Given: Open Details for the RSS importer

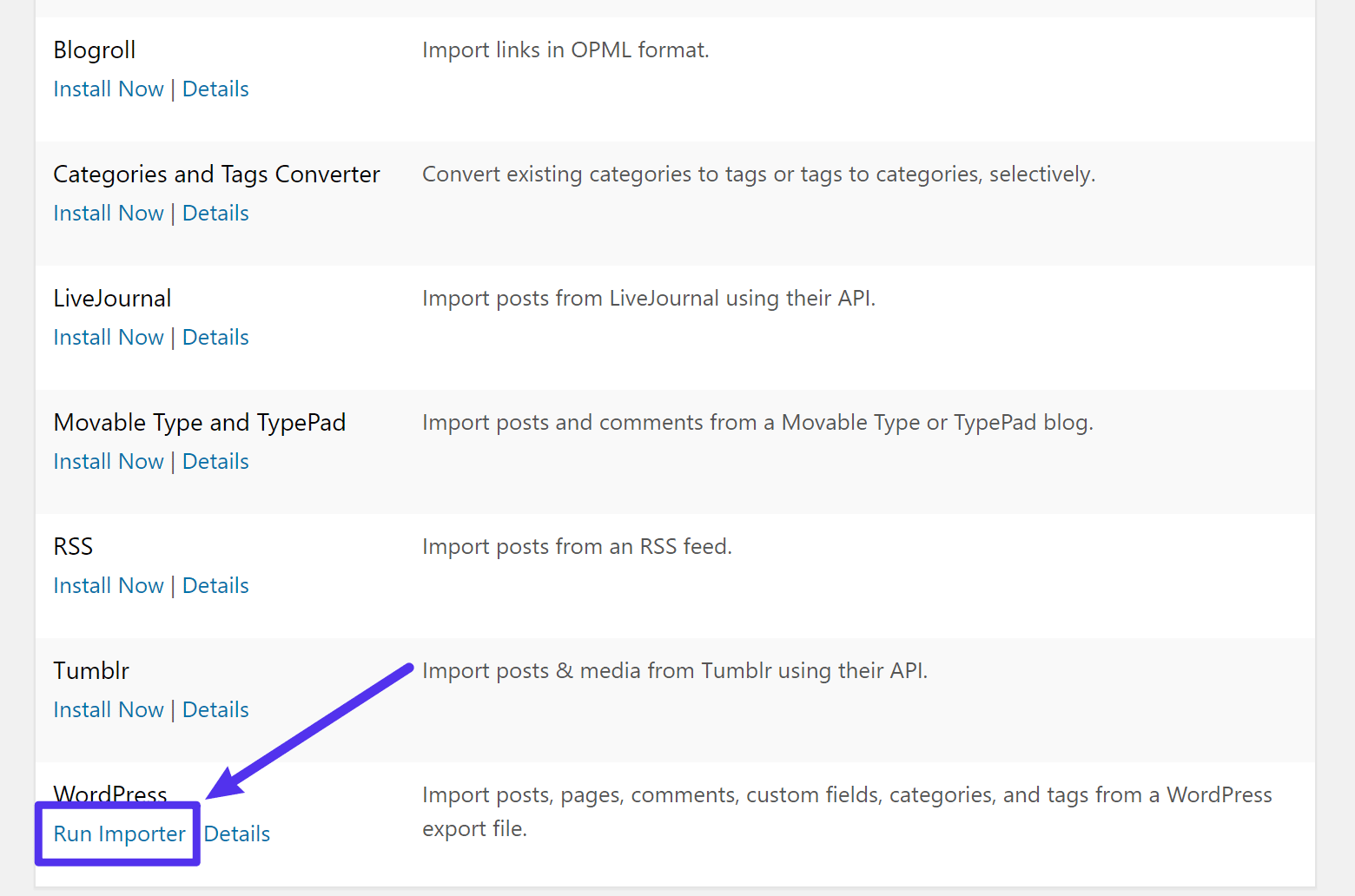Looking at the screenshot, I should (215, 585).
